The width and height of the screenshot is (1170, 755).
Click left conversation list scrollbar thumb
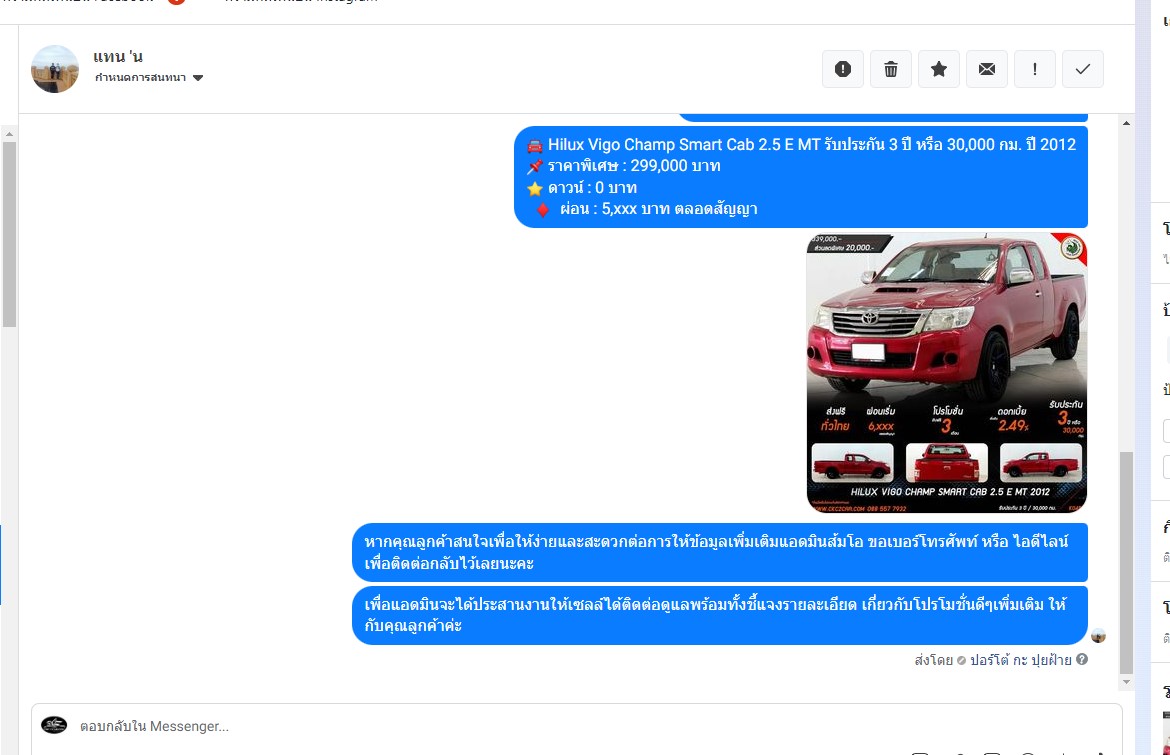tap(9, 234)
